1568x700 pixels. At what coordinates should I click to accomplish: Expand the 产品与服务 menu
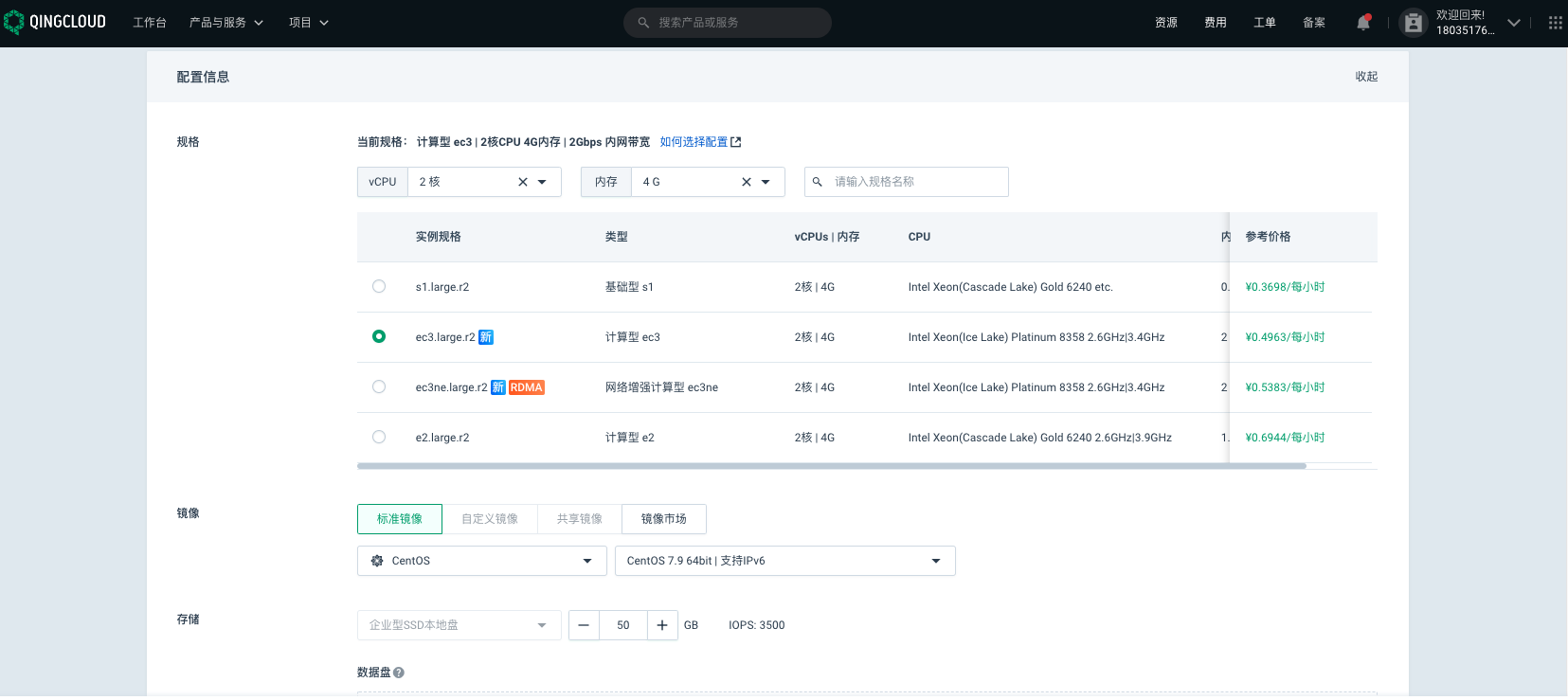pyautogui.click(x=226, y=23)
